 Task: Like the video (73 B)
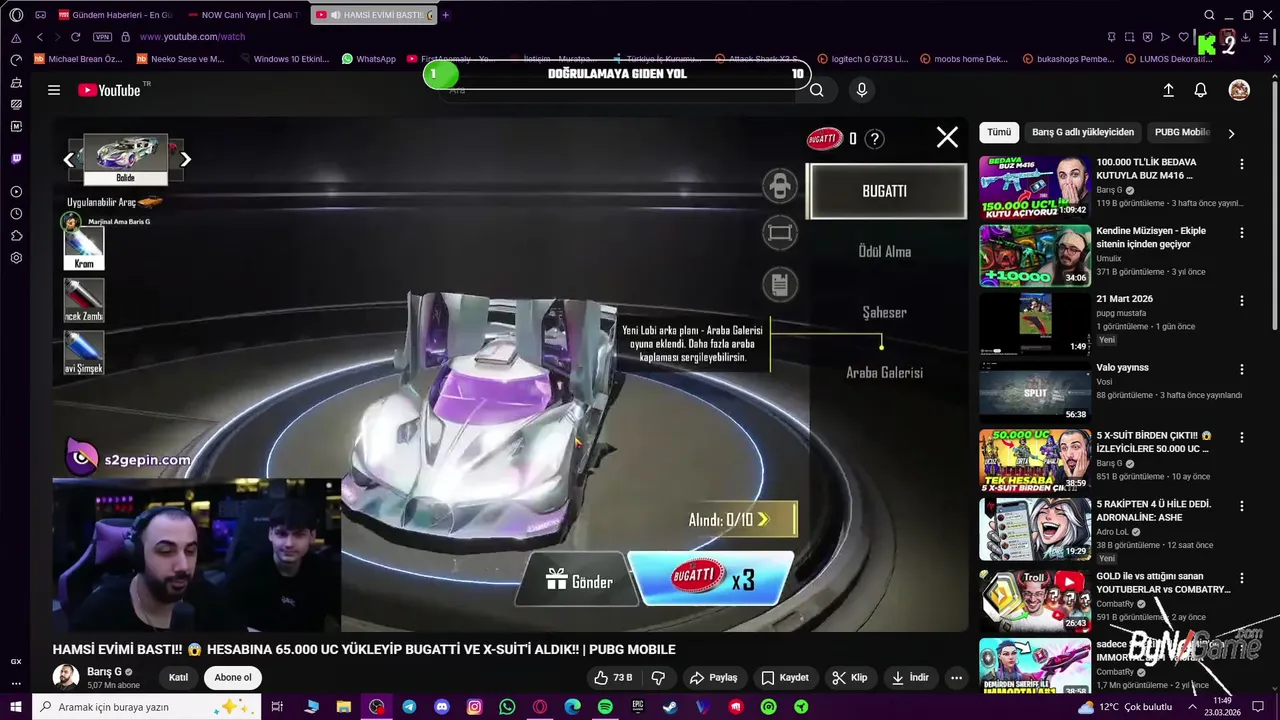[x=612, y=678]
